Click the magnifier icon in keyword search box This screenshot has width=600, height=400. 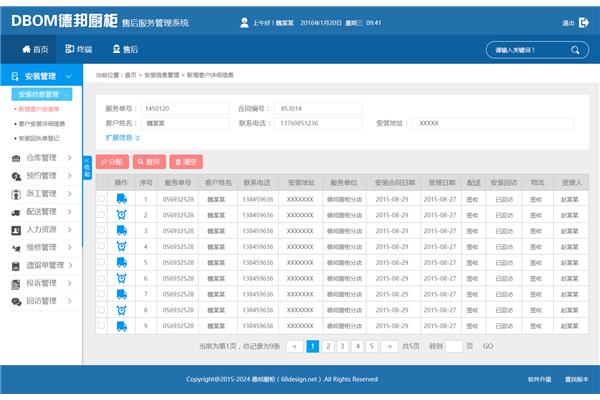[x=575, y=50]
